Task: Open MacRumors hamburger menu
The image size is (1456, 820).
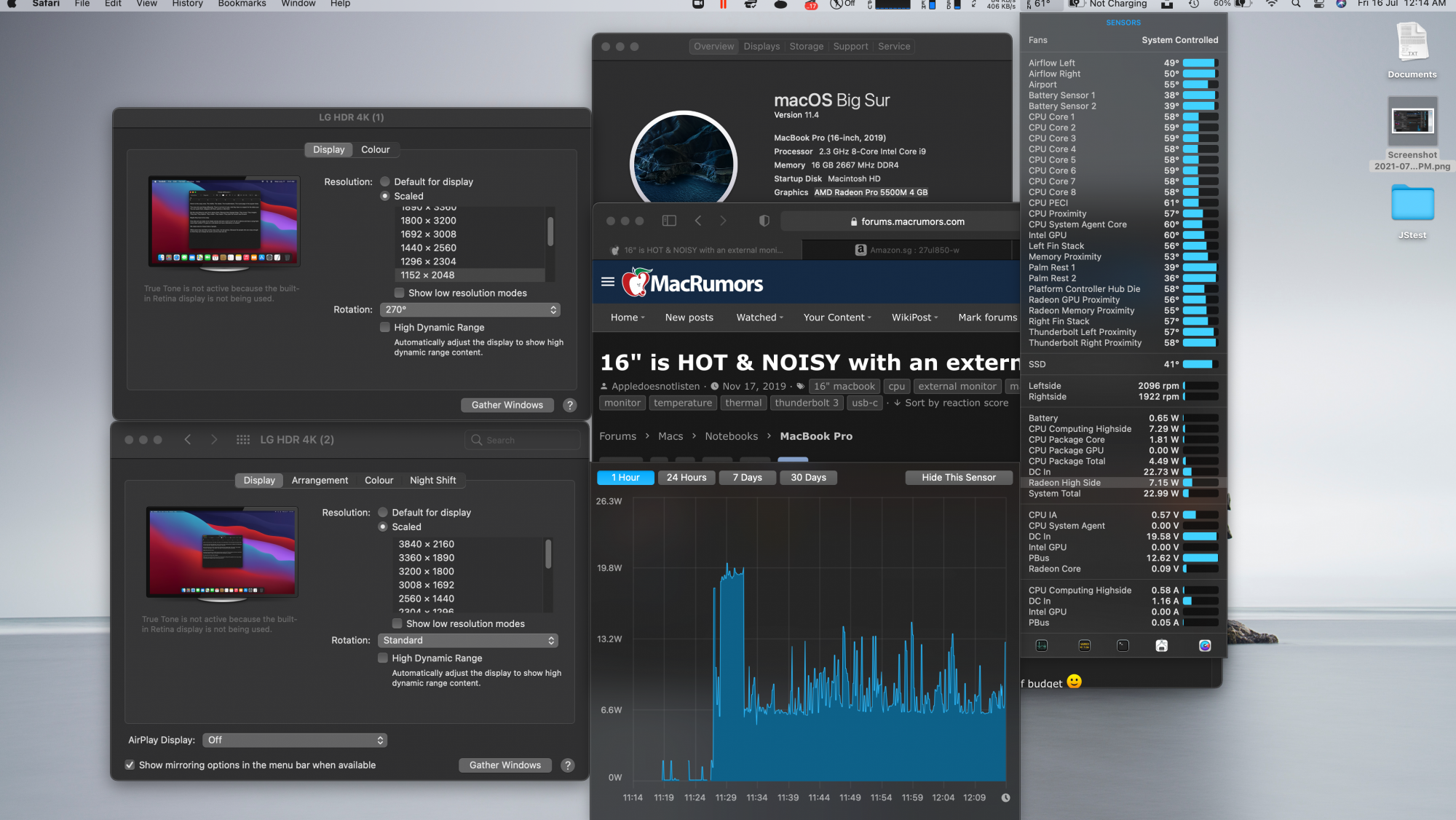Action: tap(608, 282)
